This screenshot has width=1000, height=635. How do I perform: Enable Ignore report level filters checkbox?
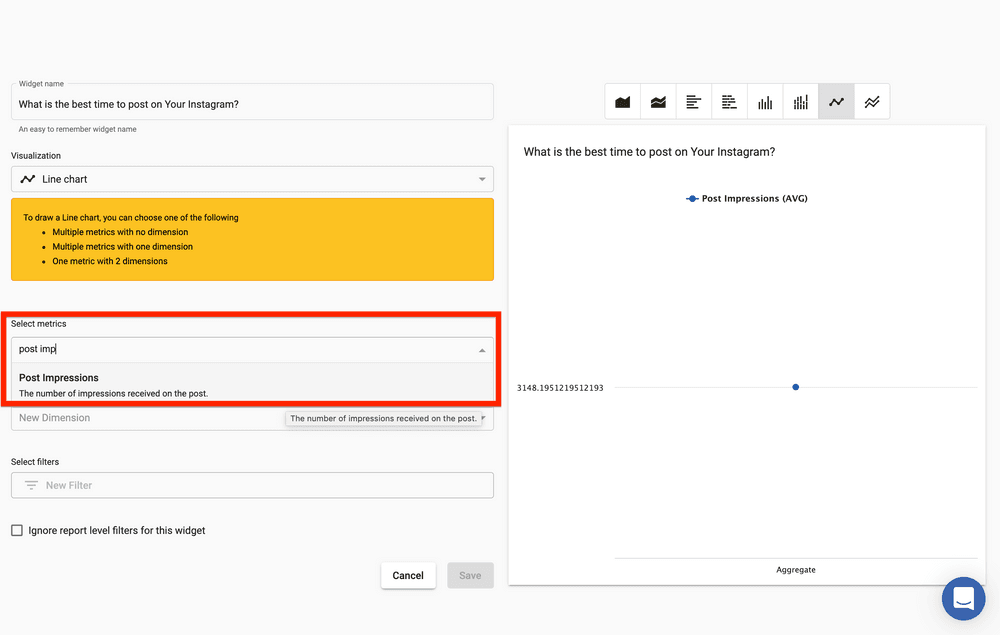(x=17, y=530)
